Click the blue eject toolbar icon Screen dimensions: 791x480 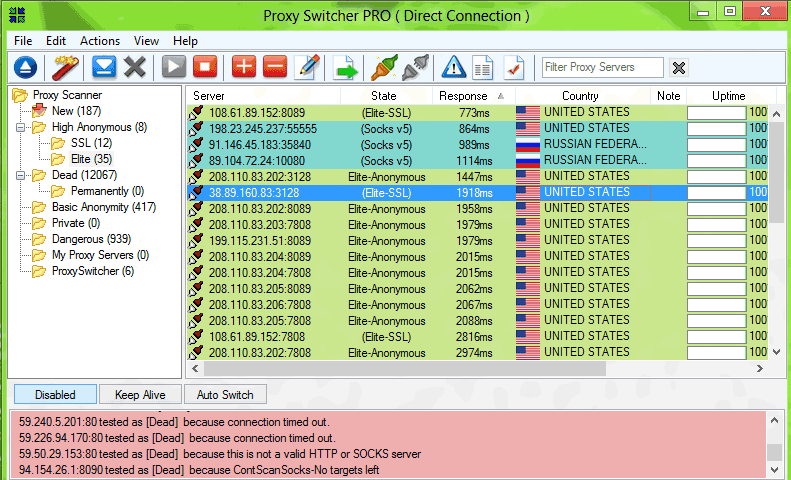[25, 67]
